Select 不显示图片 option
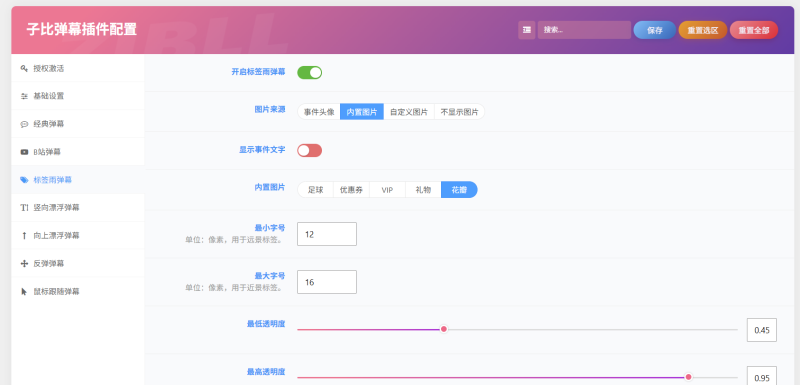 (x=459, y=112)
